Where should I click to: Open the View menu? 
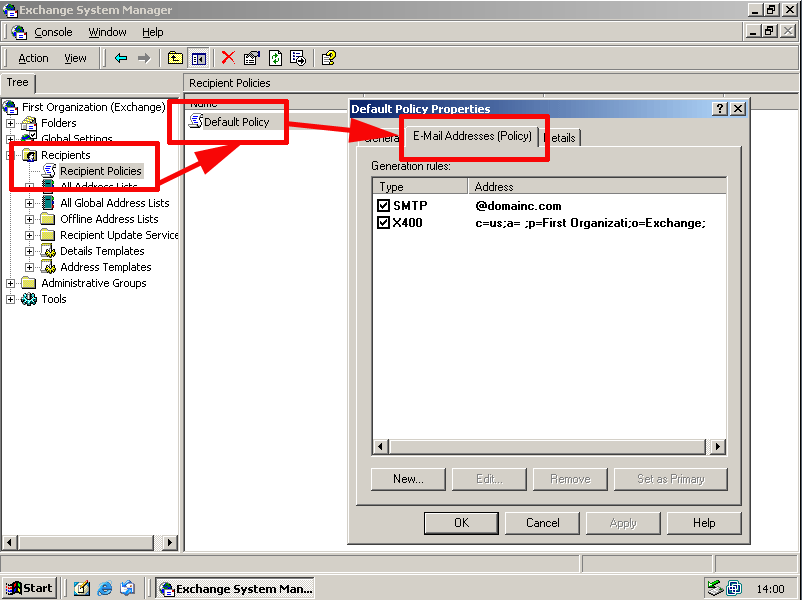[x=75, y=58]
